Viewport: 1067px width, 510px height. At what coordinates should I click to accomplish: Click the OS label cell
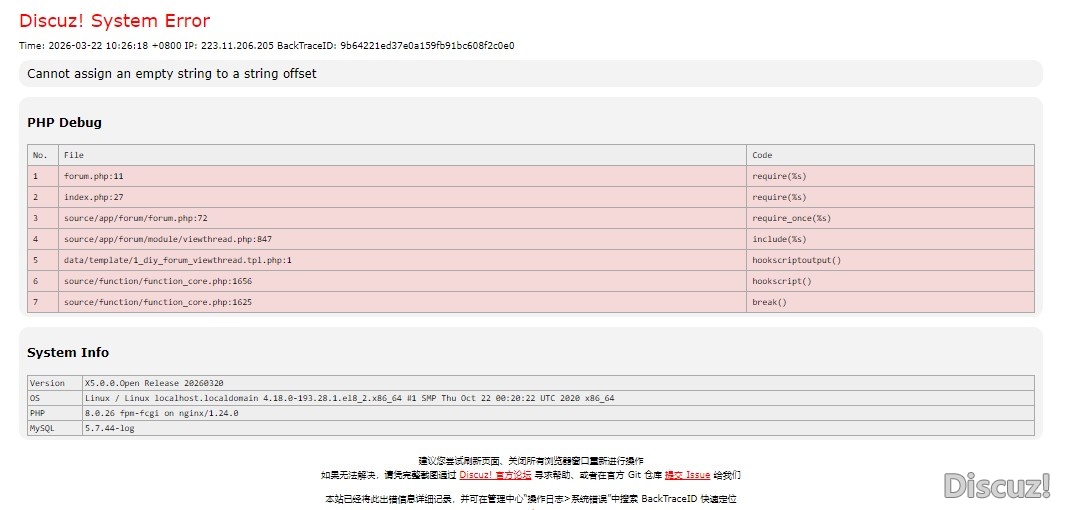(x=54, y=398)
